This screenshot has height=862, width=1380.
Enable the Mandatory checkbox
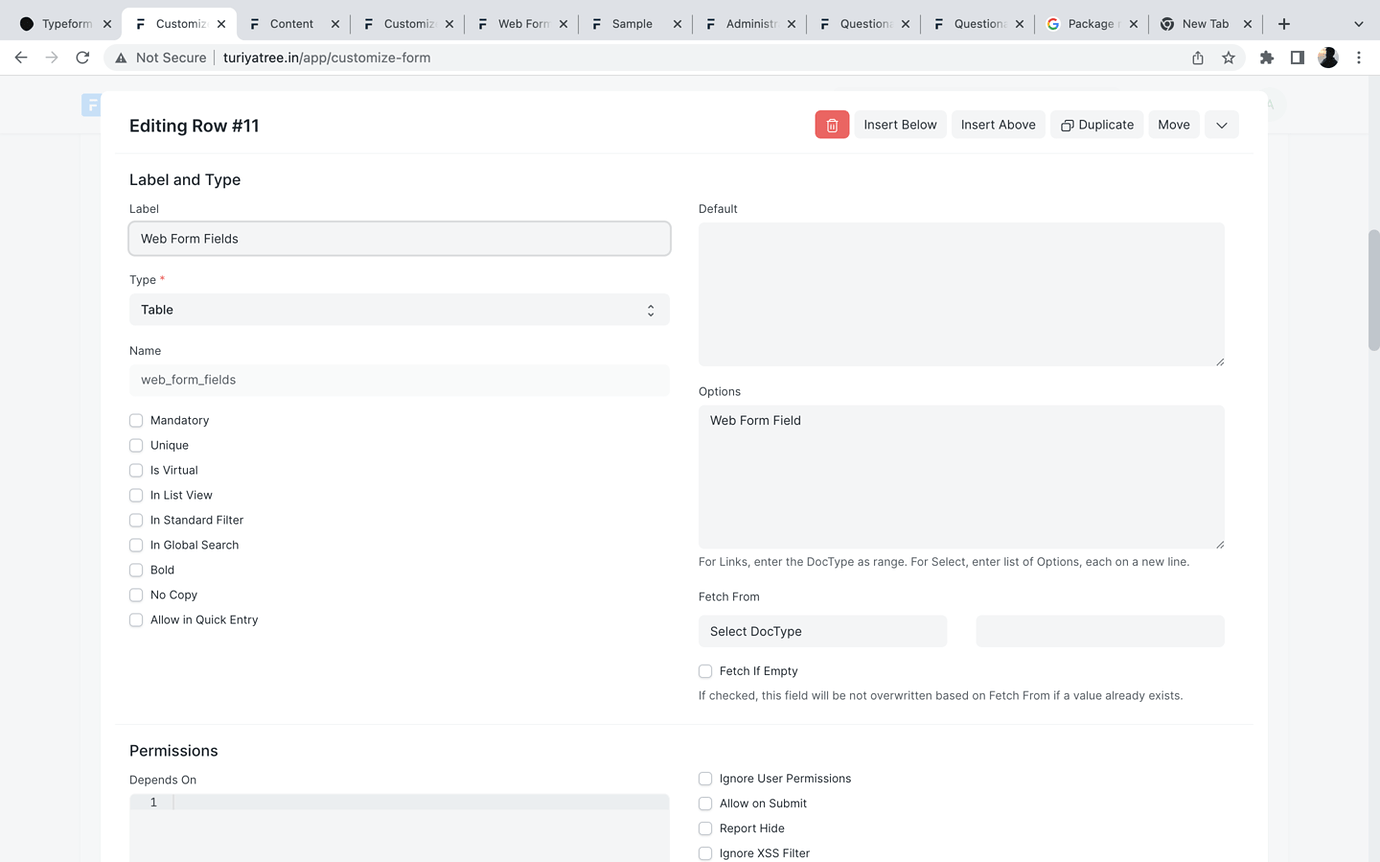tap(136, 420)
